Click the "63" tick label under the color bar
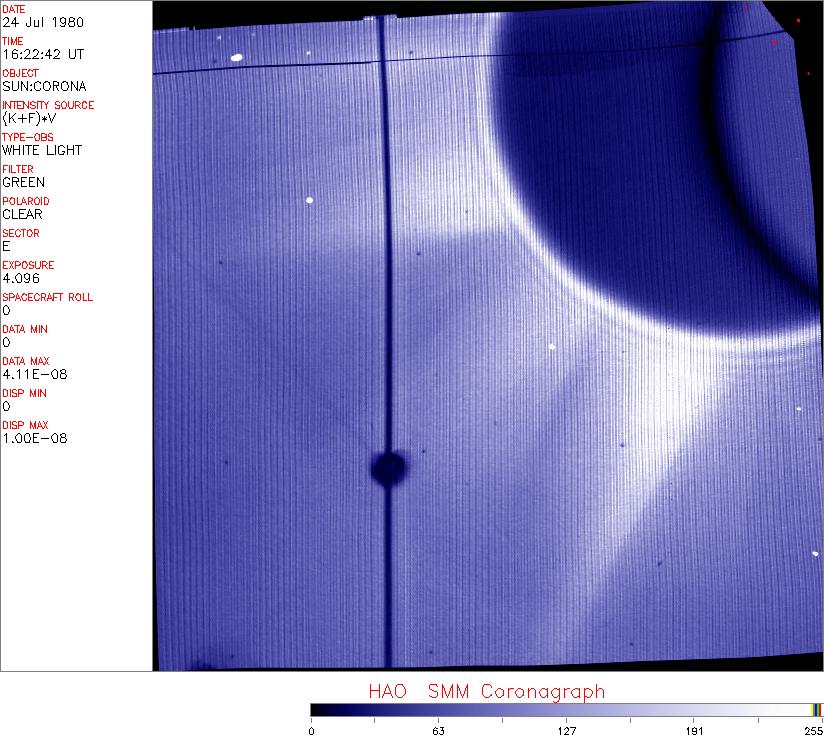The image size is (824, 736). point(438,729)
